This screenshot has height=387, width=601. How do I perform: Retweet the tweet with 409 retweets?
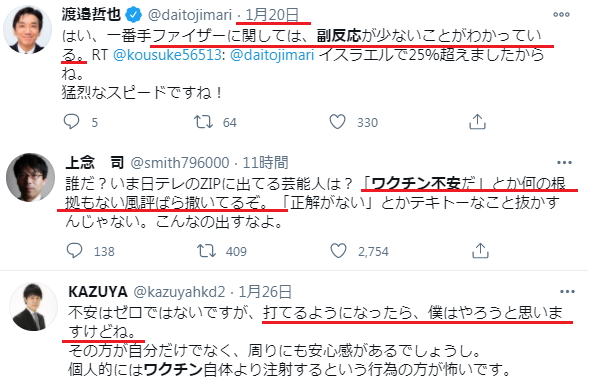click(206, 251)
